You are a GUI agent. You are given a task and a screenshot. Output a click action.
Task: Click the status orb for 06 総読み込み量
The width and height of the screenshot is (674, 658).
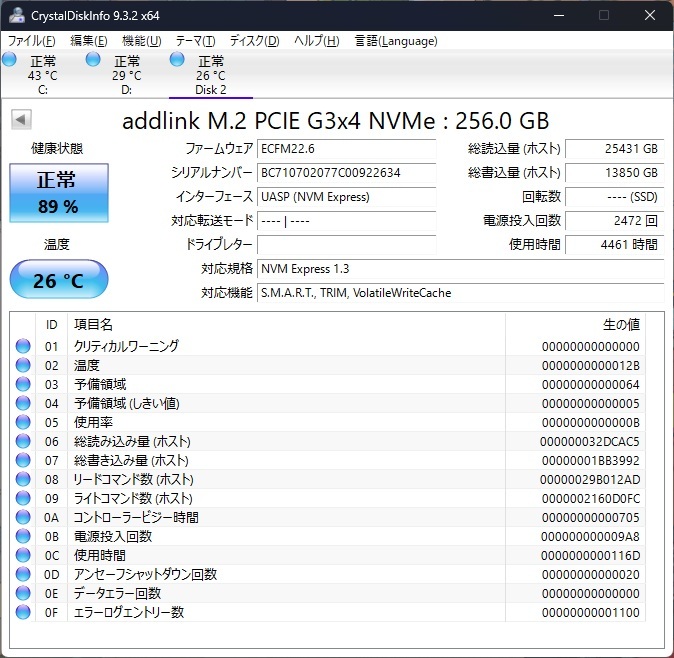coord(23,441)
